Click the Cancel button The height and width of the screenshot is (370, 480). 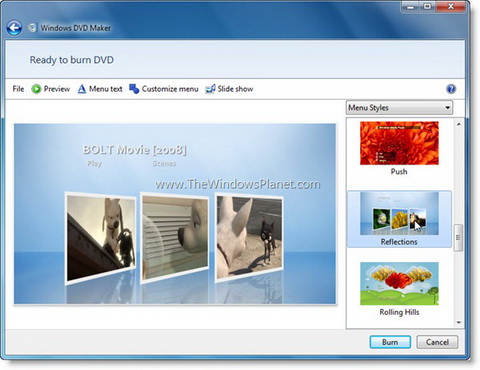pos(437,342)
